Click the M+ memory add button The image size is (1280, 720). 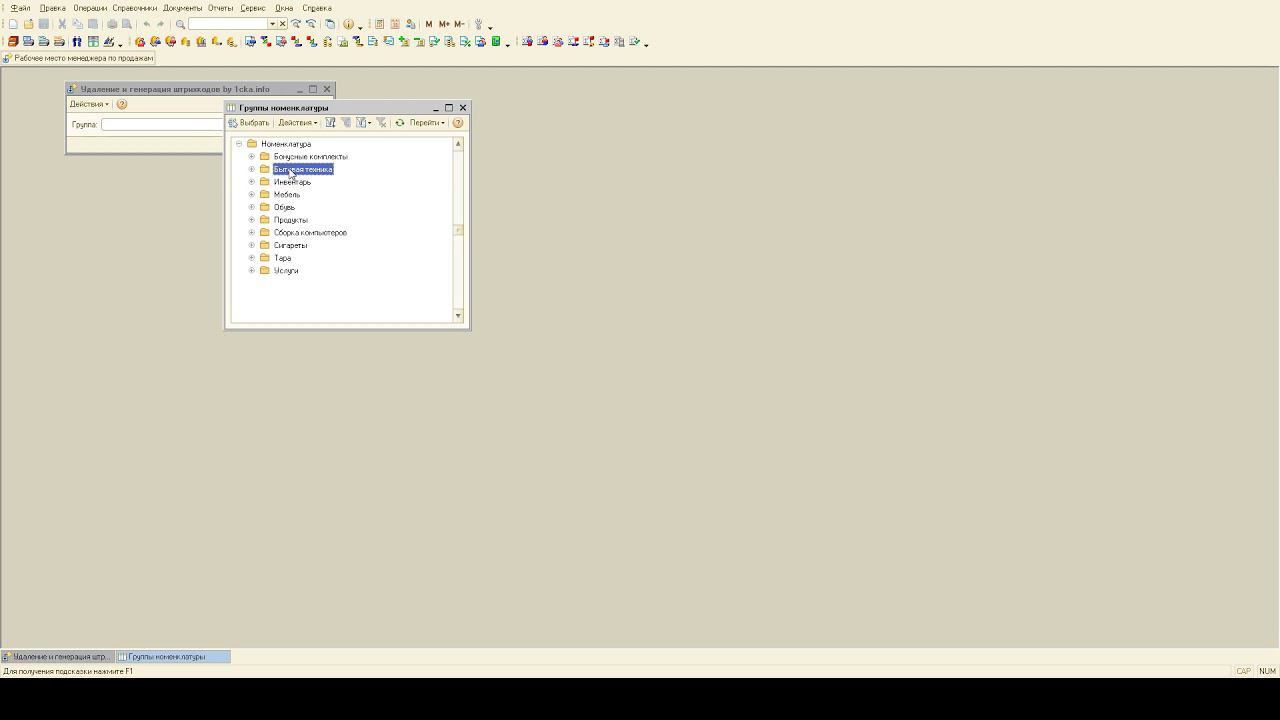click(444, 24)
